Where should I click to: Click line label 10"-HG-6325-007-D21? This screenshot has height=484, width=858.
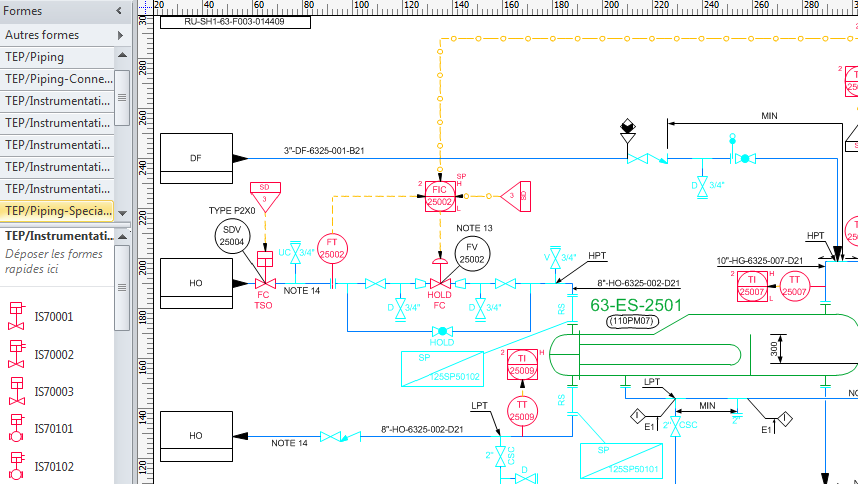(760, 261)
